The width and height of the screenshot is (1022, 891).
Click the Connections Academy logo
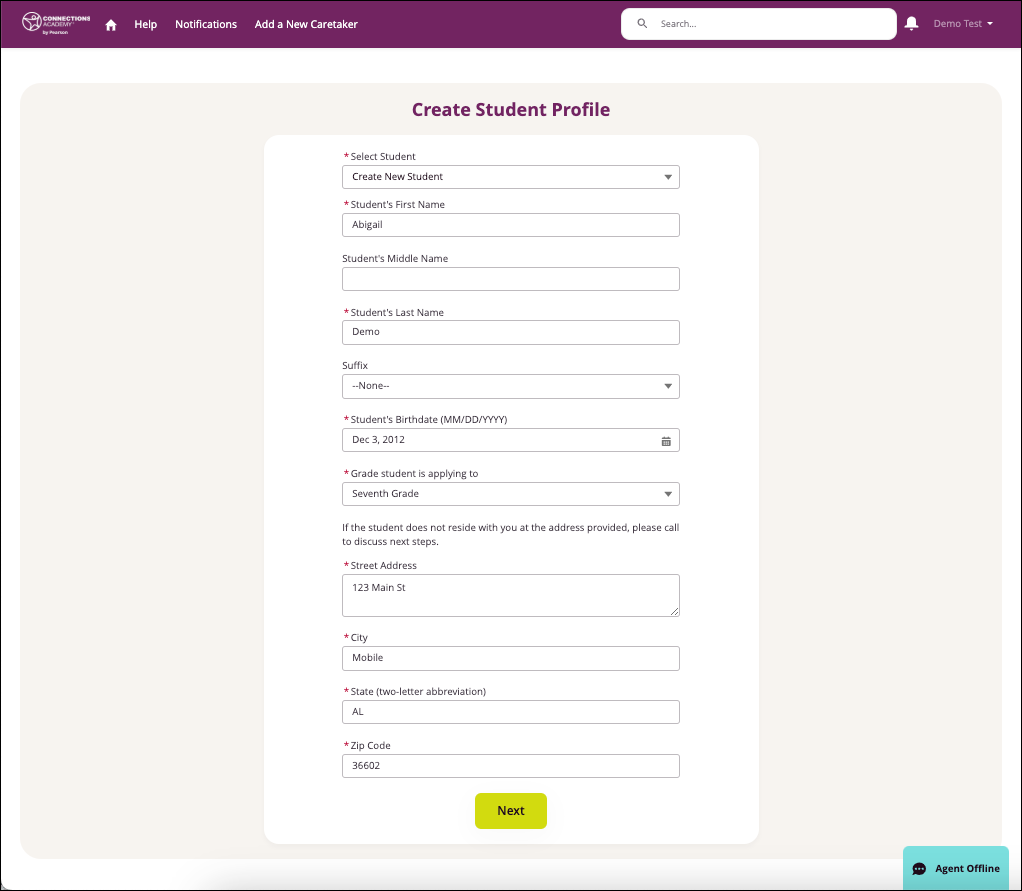click(53, 23)
